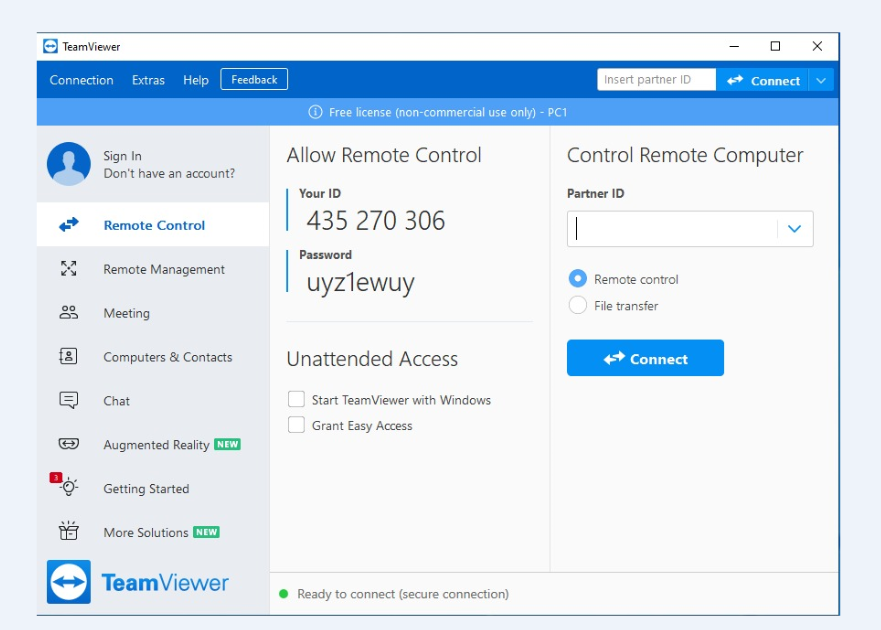Close the TeamViewer window
Viewport: 881px width, 630px height.
(x=818, y=46)
